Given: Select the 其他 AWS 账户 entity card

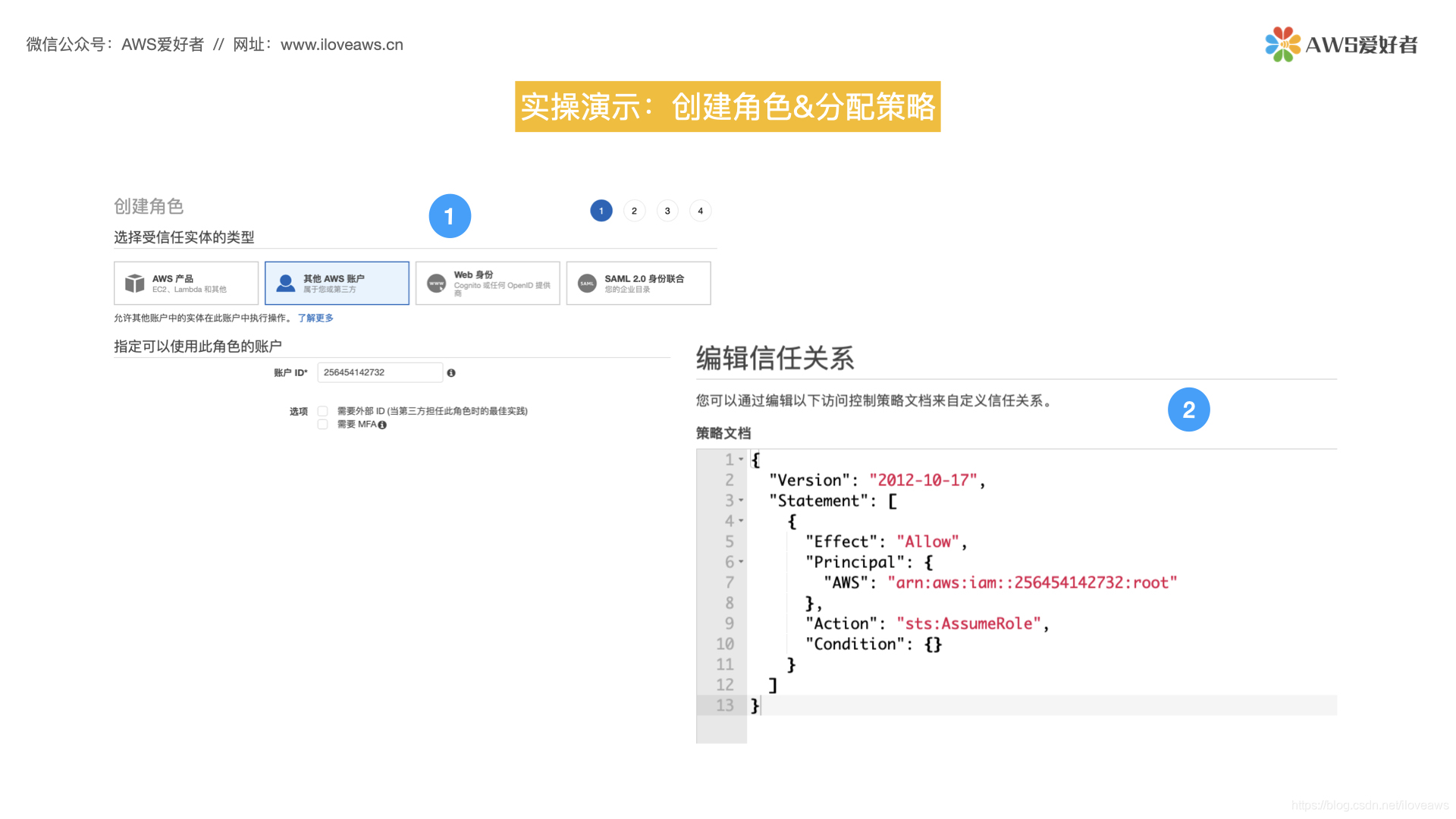Looking at the screenshot, I should click(x=337, y=283).
